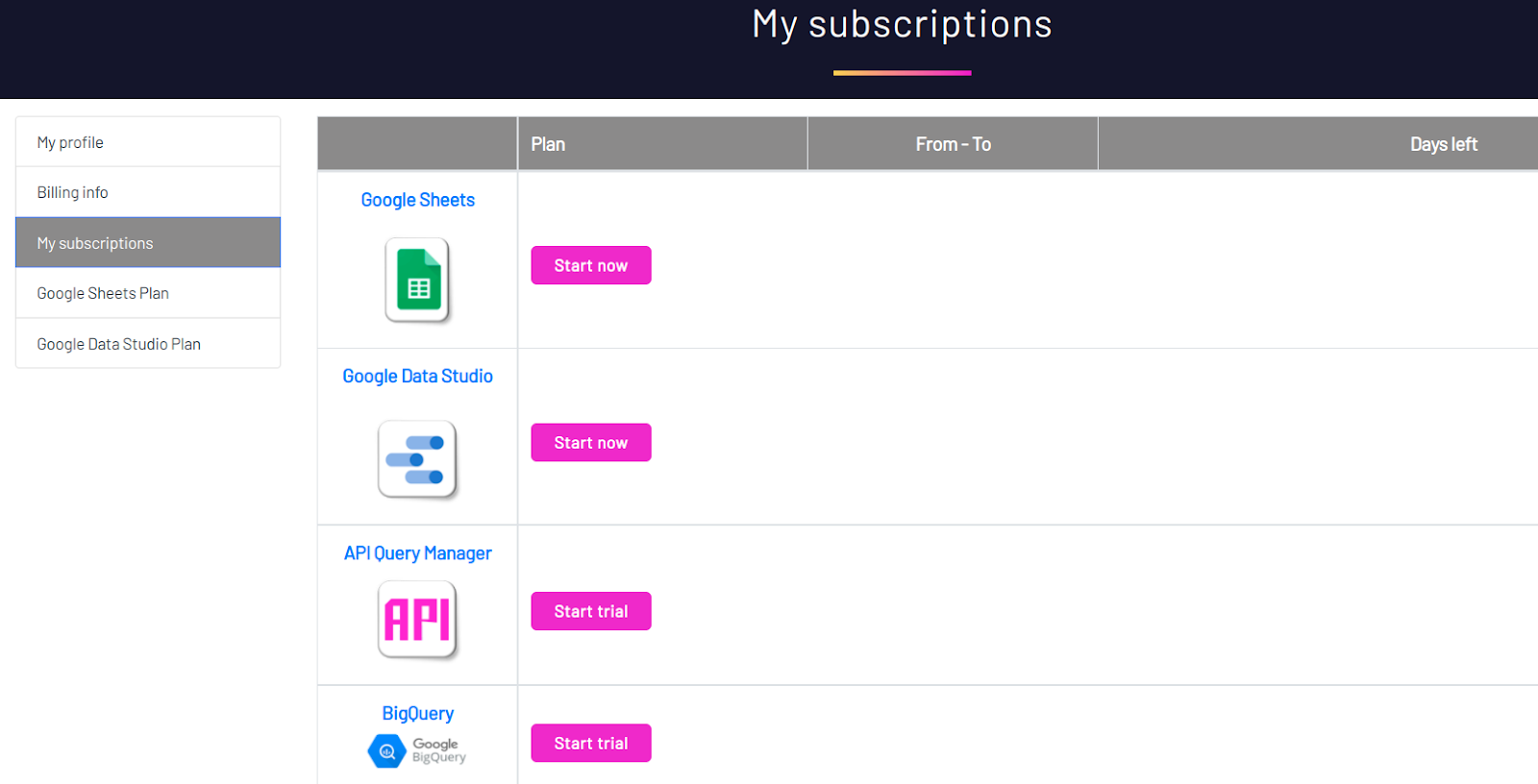
Task: Click the pink API Query Manager icon
Action: (x=417, y=620)
